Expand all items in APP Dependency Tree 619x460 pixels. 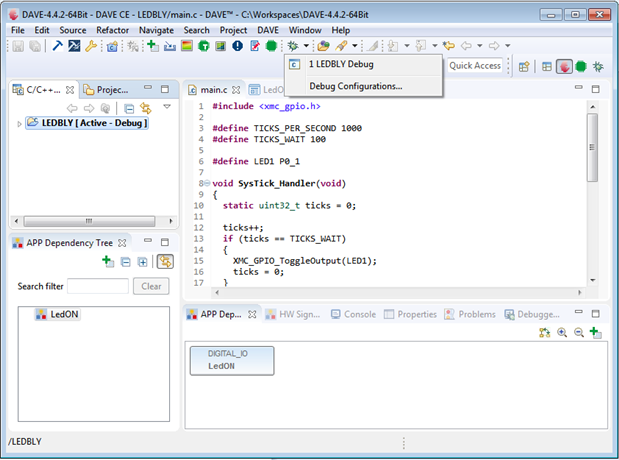(142, 261)
